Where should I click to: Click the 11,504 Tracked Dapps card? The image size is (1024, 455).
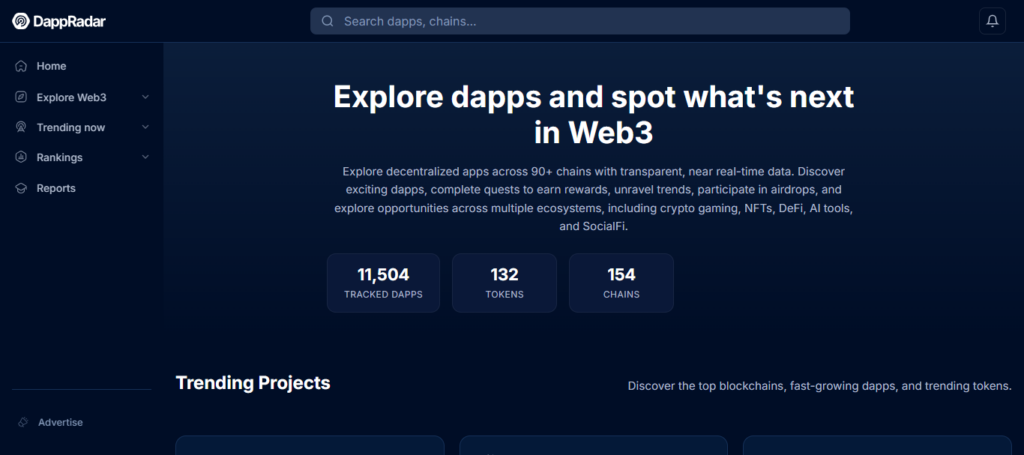click(x=383, y=283)
